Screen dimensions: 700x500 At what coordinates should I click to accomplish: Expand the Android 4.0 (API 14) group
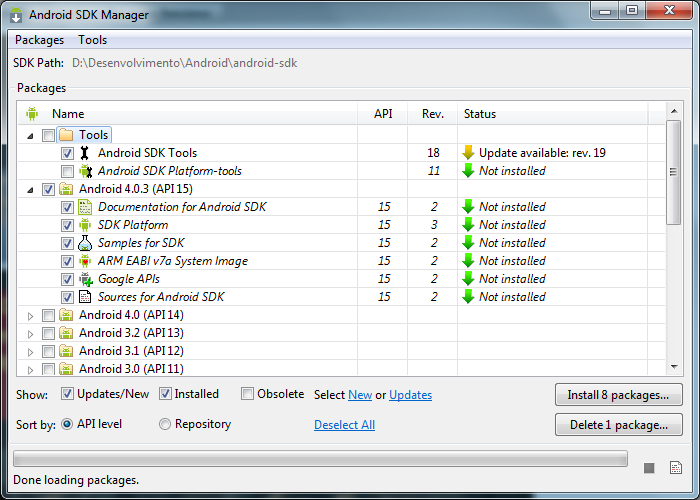pyautogui.click(x=30, y=316)
